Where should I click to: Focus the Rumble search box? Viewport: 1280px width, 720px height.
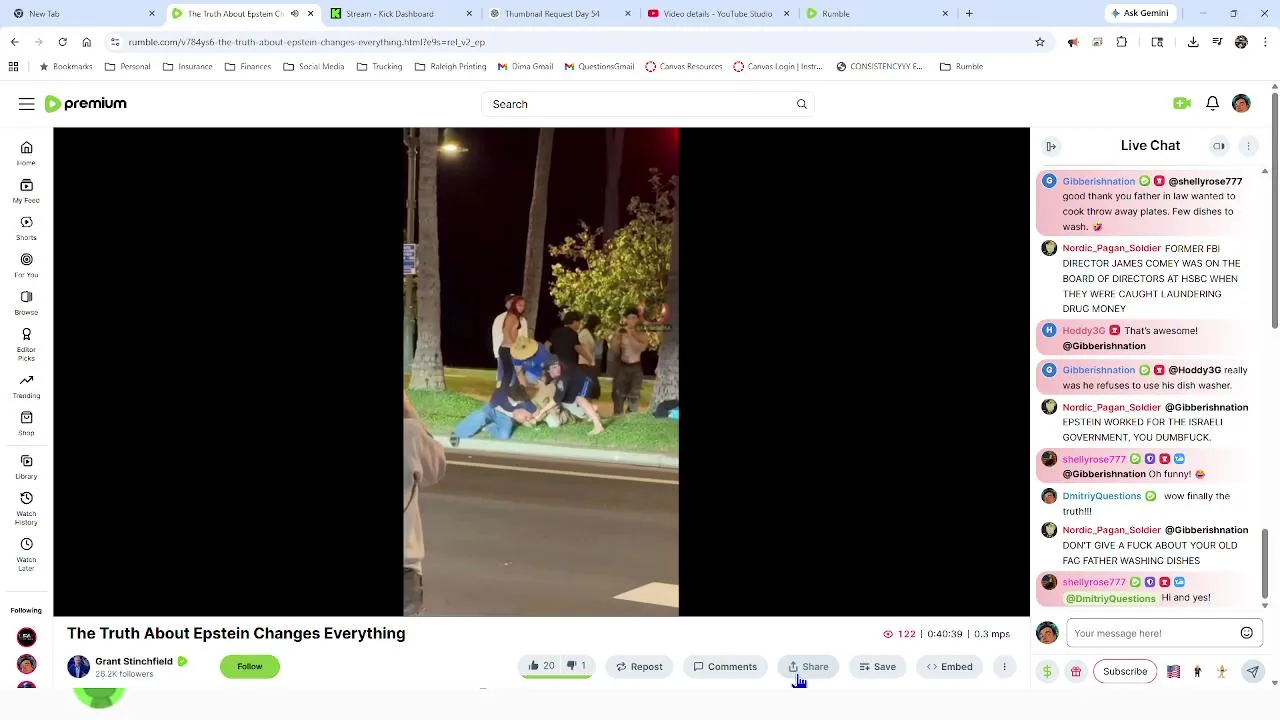tap(650, 104)
